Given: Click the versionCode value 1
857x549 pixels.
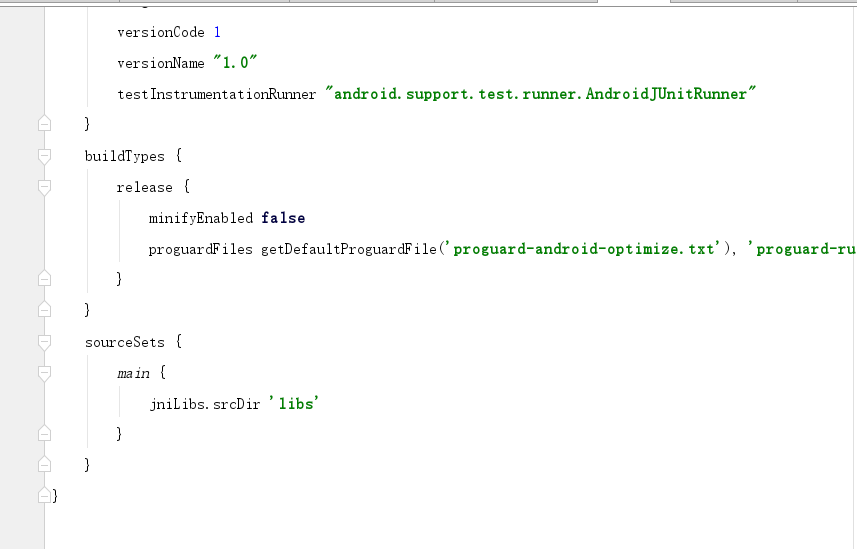Looking at the screenshot, I should pyautogui.click(x=217, y=32).
